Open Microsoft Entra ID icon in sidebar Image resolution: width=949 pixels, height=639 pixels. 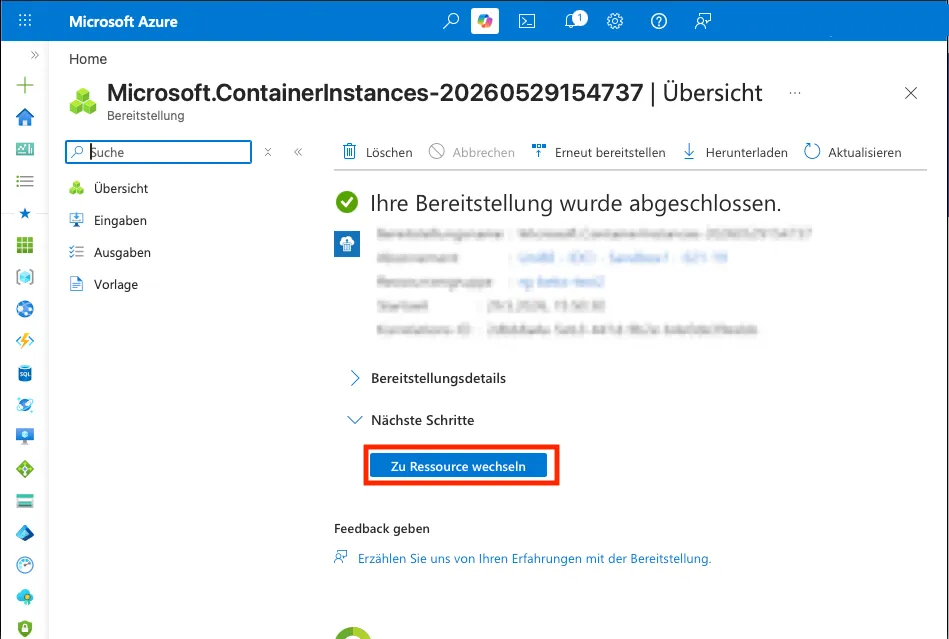coord(25,533)
